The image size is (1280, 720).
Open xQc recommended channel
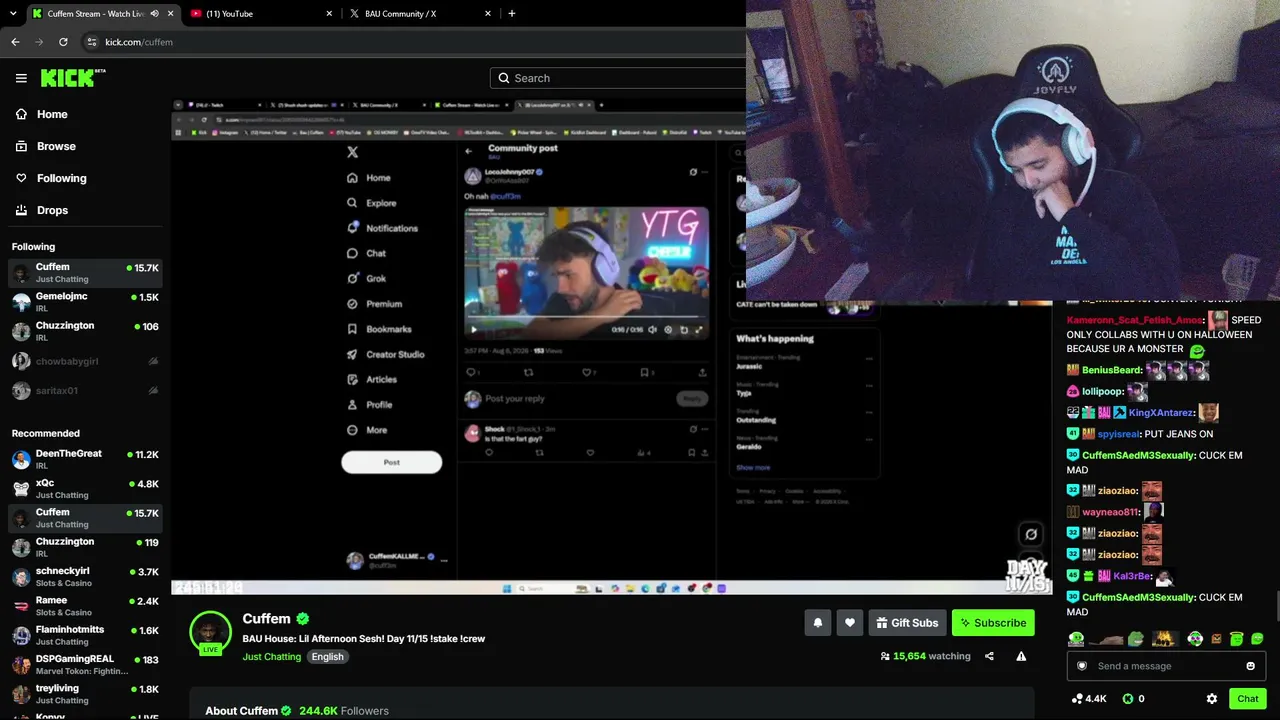click(x=85, y=489)
